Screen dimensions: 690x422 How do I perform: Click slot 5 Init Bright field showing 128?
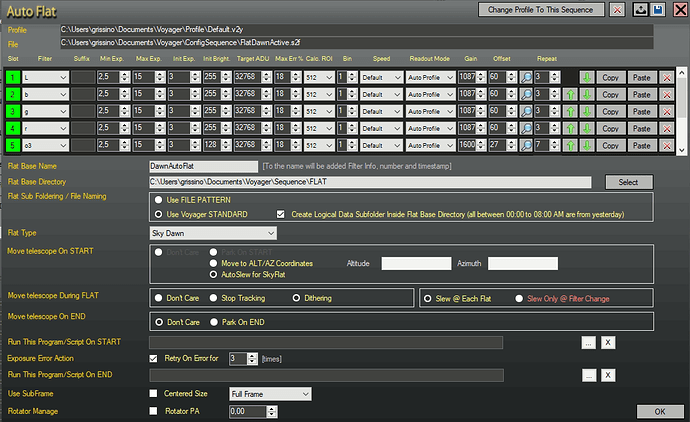pyautogui.click(x=212, y=145)
